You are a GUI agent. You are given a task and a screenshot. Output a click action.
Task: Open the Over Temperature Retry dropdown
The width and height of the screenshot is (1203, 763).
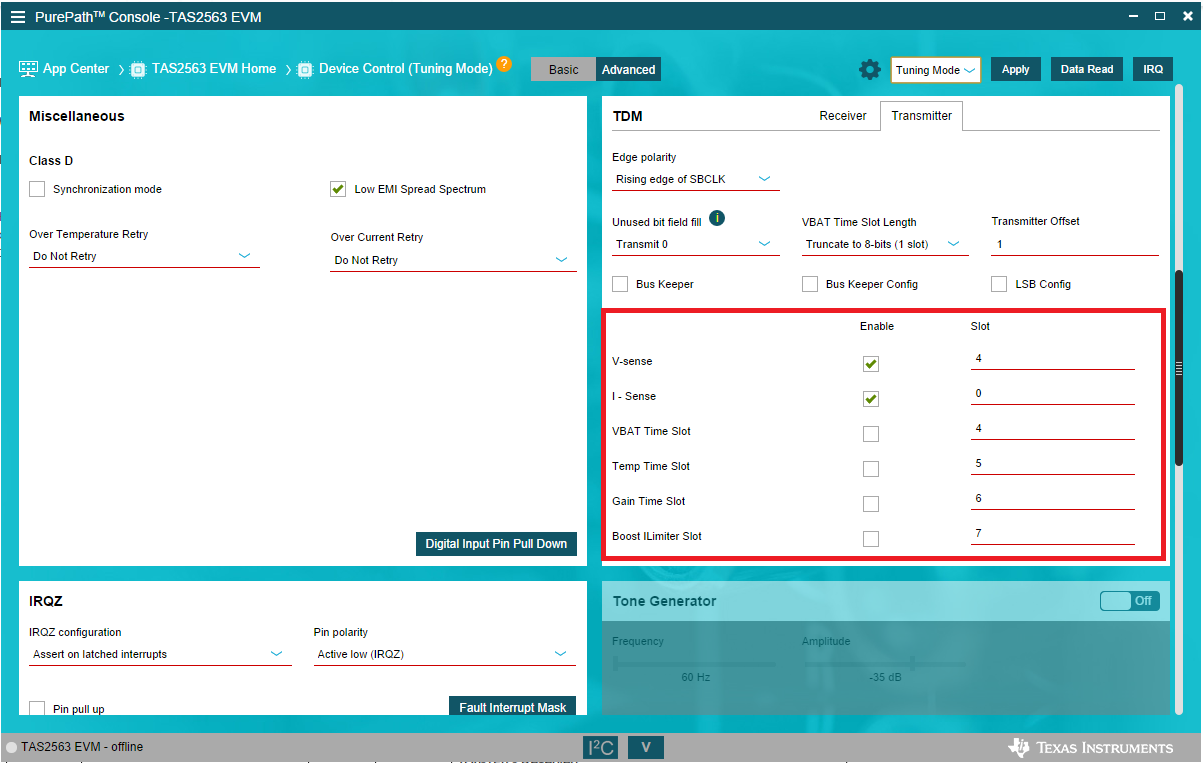point(144,257)
